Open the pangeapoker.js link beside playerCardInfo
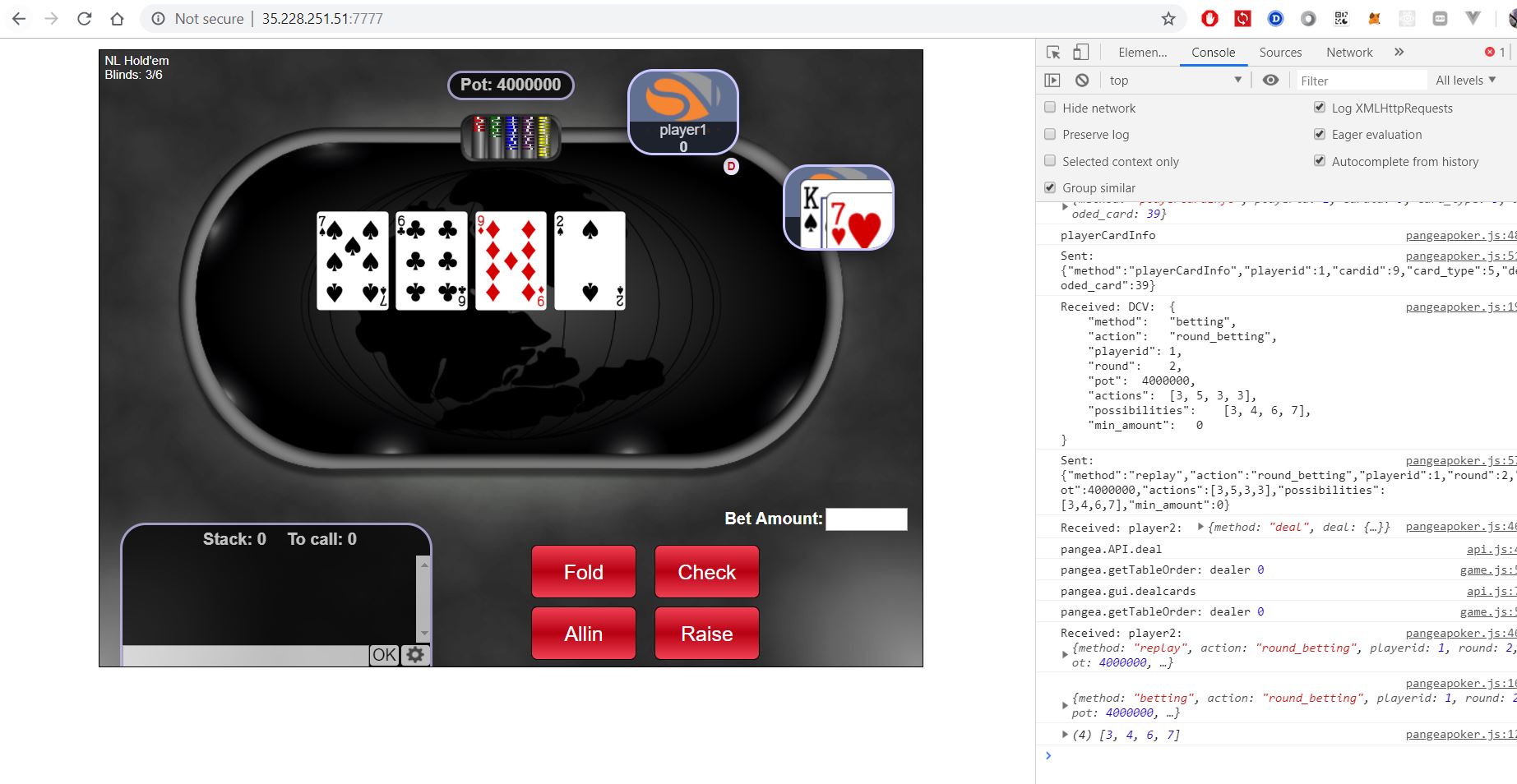Screen dimensions: 1517x784 [1461, 235]
